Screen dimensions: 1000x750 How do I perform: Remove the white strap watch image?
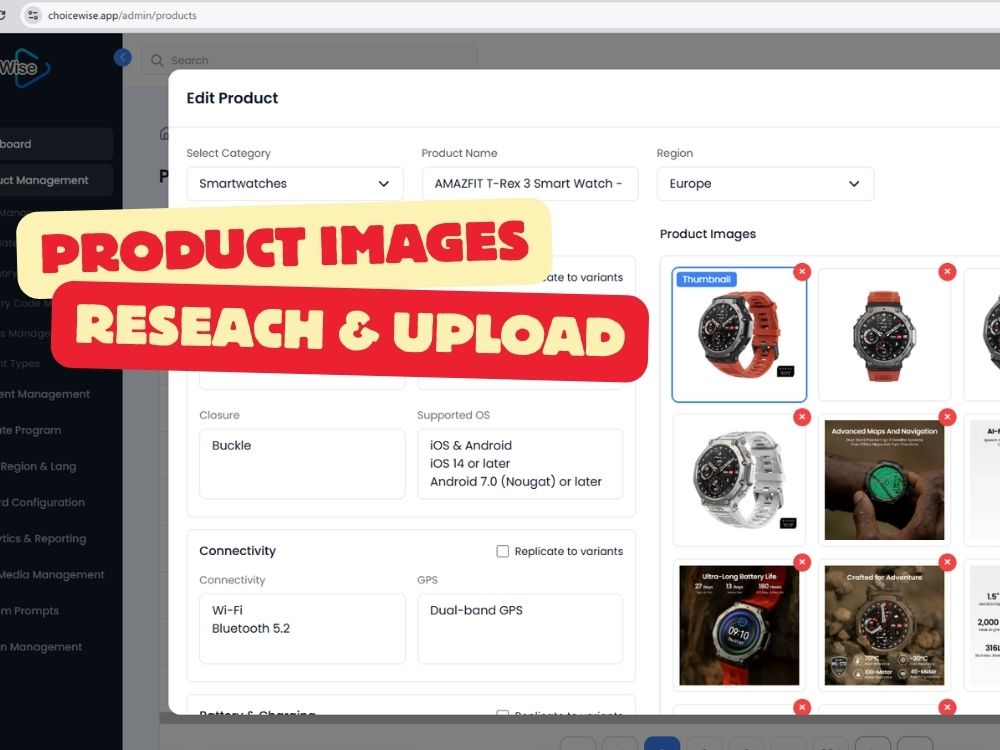pos(802,417)
